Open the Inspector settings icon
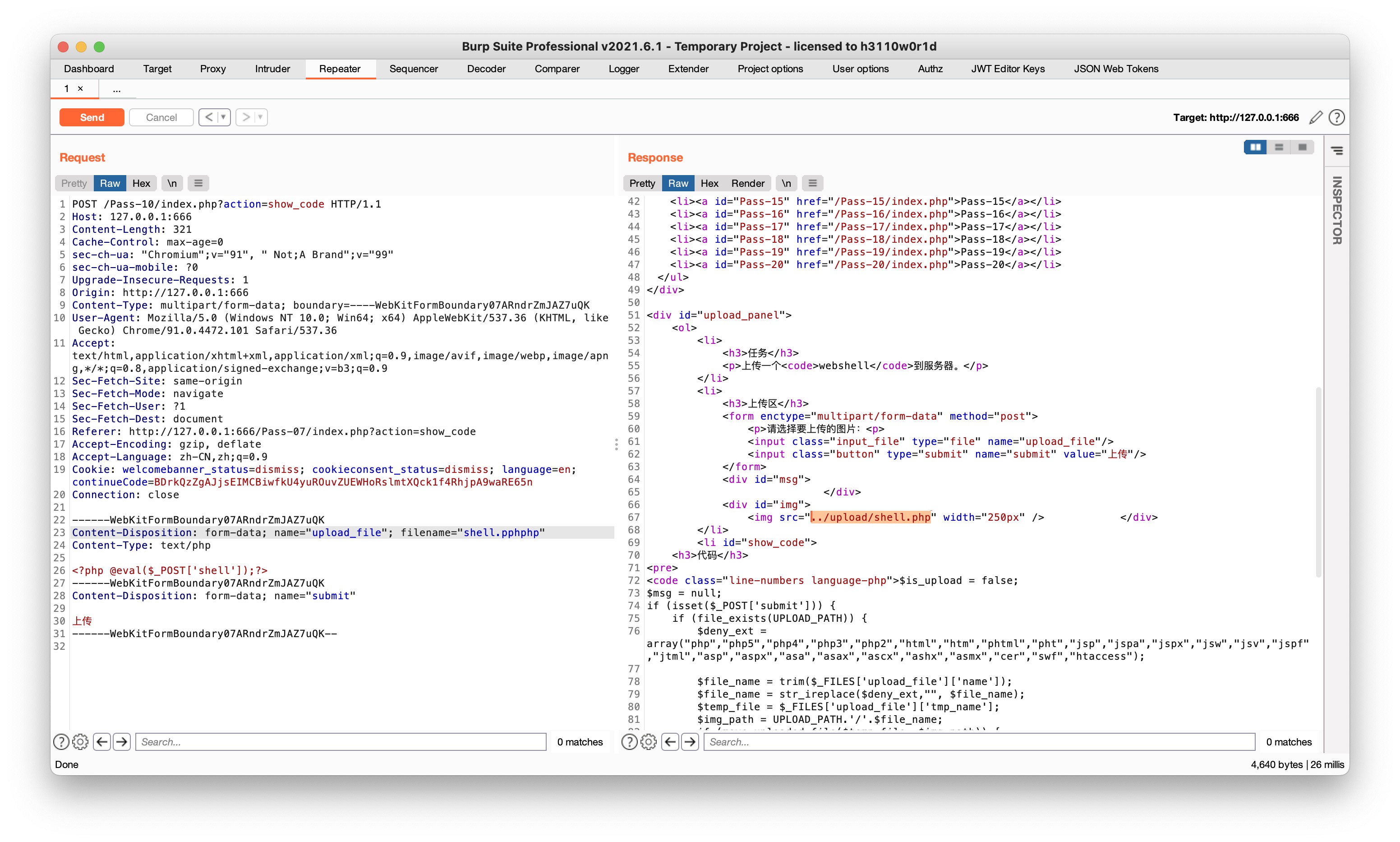Screen dimensions: 1400x842 click(x=1336, y=150)
